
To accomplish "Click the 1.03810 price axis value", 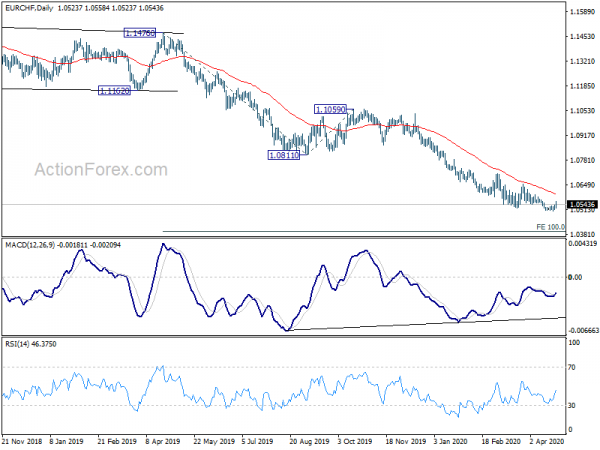I will tap(582, 234).
